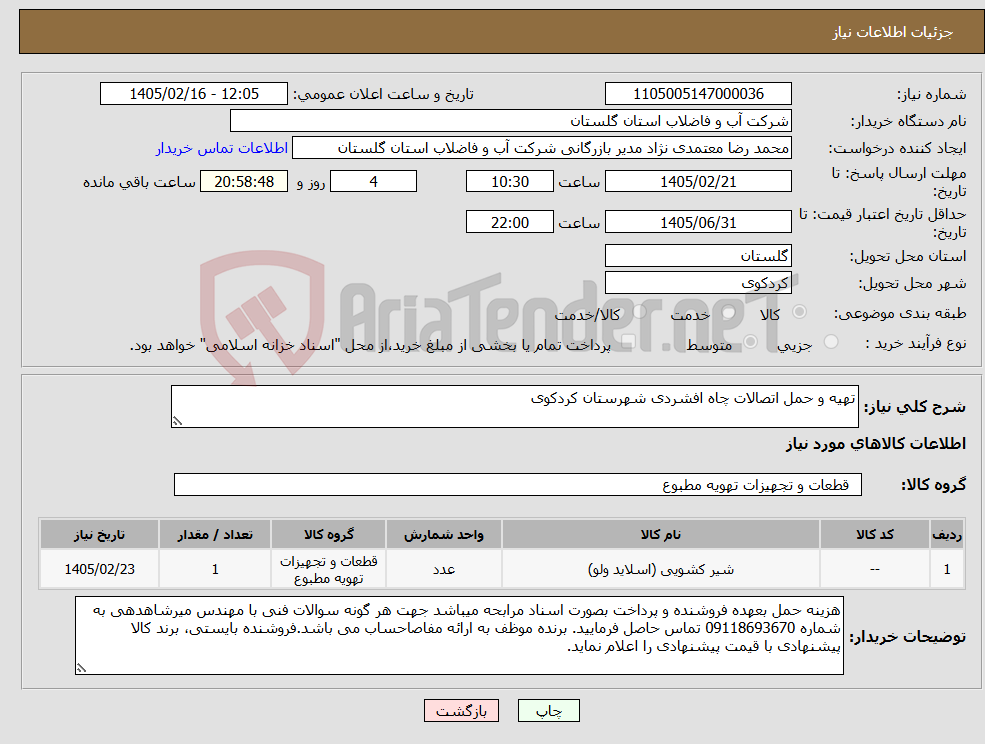Click delivery city field کردکوی
985x744 pixels.
pos(698,283)
